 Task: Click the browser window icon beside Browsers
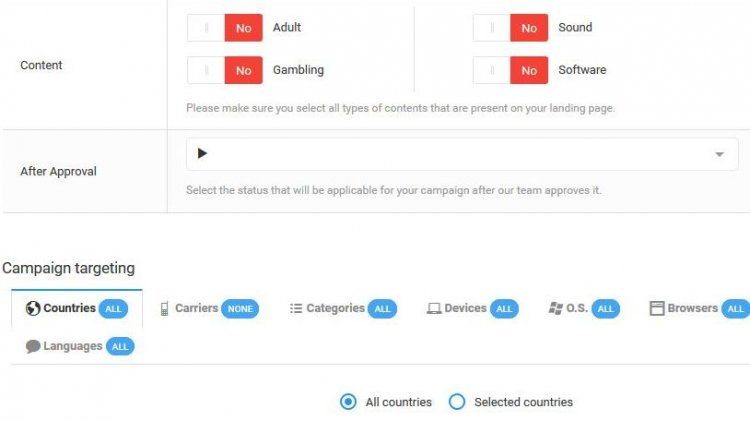(x=657, y=308)
